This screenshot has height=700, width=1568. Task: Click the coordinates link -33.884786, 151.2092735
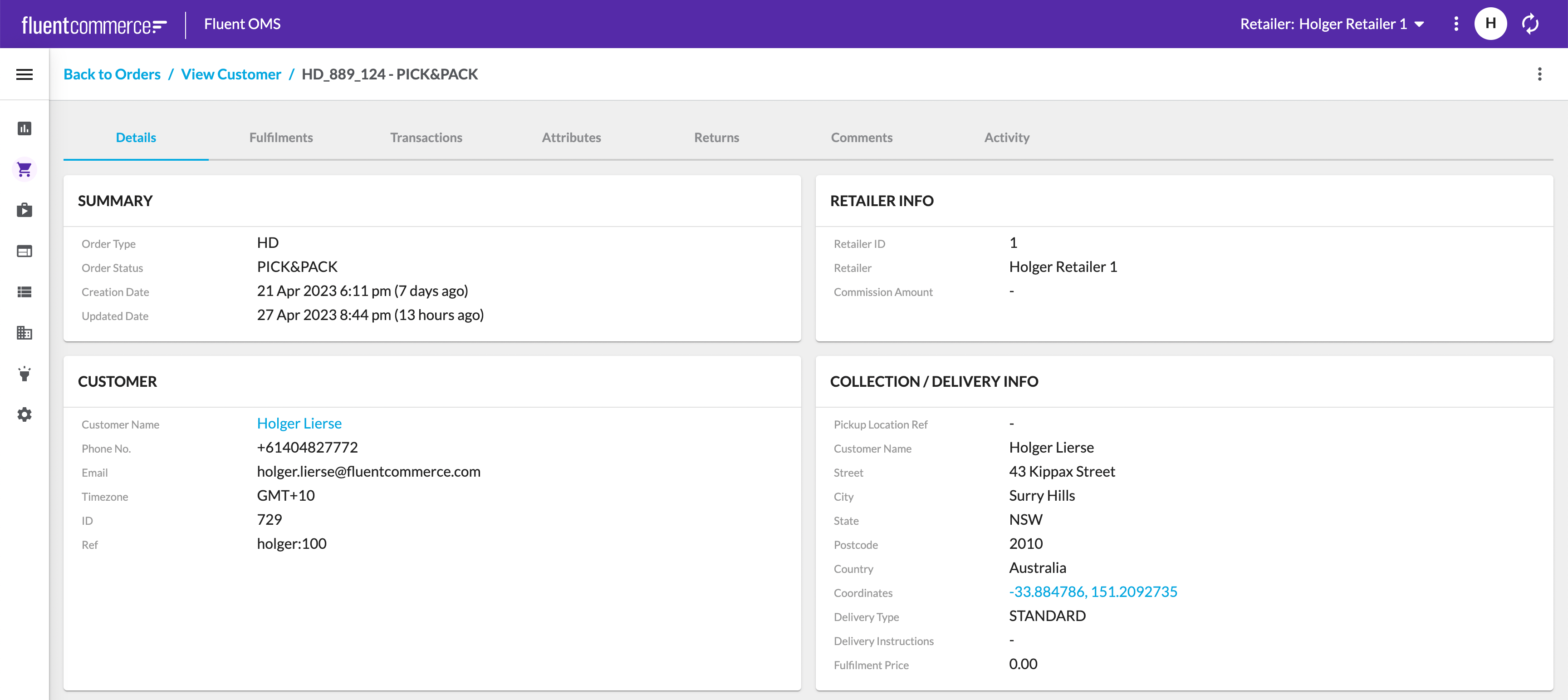[x=1093, y=591]
